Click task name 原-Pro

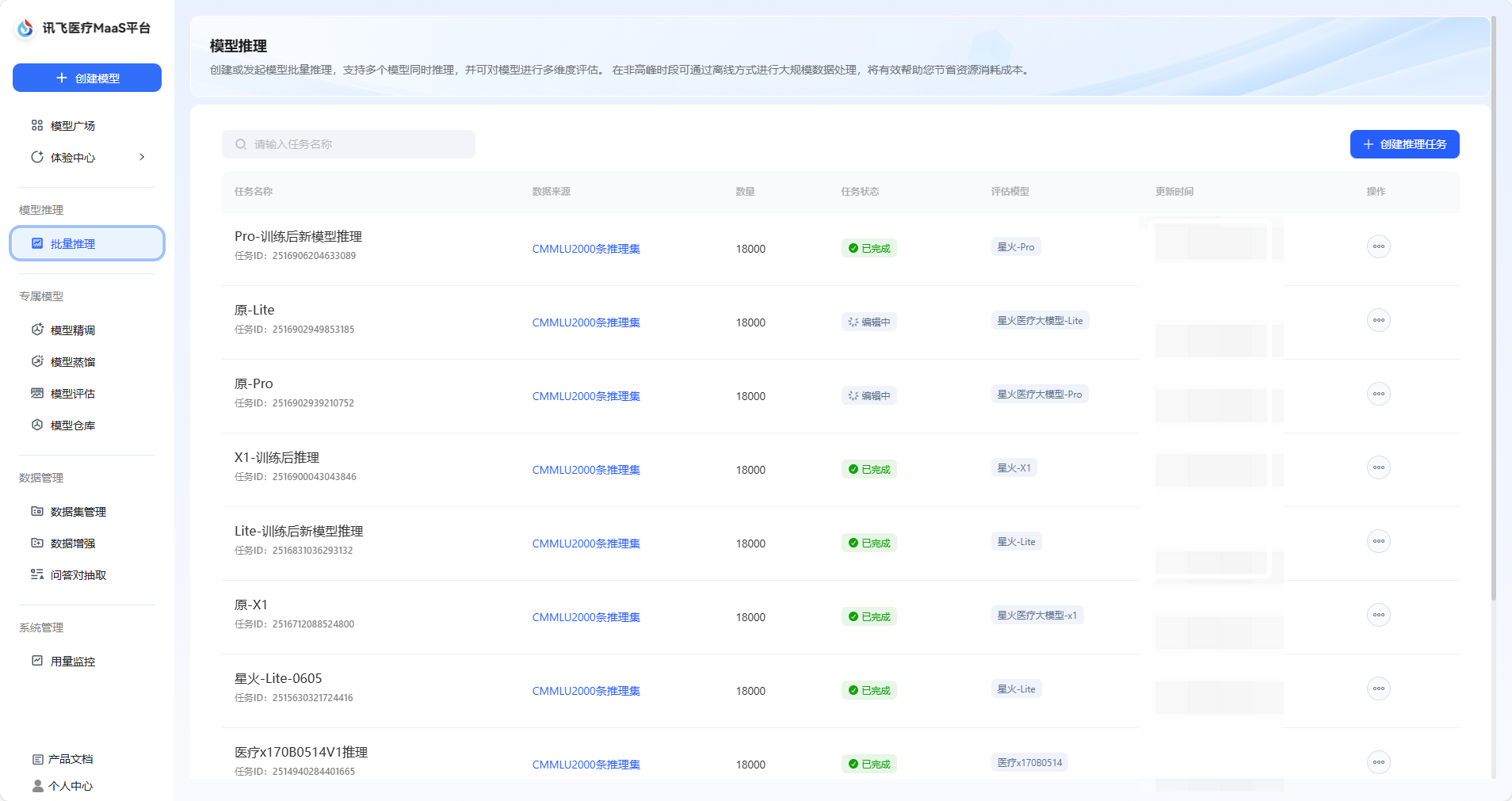coord(254,383)
